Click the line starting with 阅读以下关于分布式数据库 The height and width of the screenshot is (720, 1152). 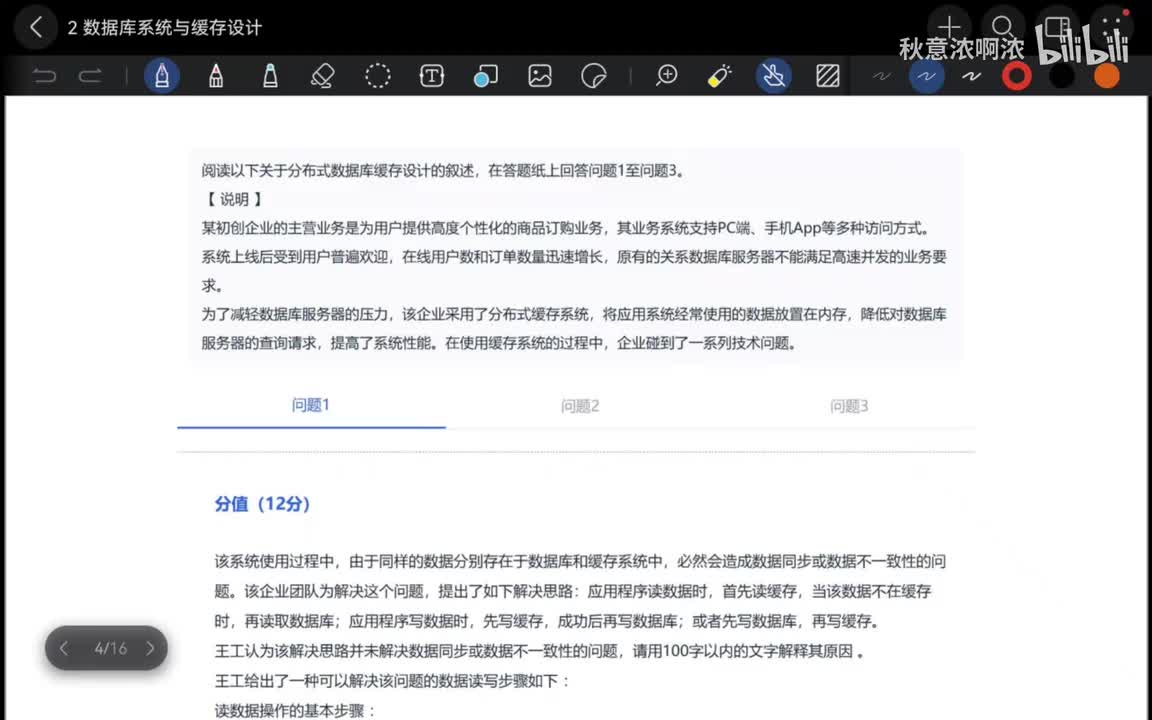click(444, 170)
